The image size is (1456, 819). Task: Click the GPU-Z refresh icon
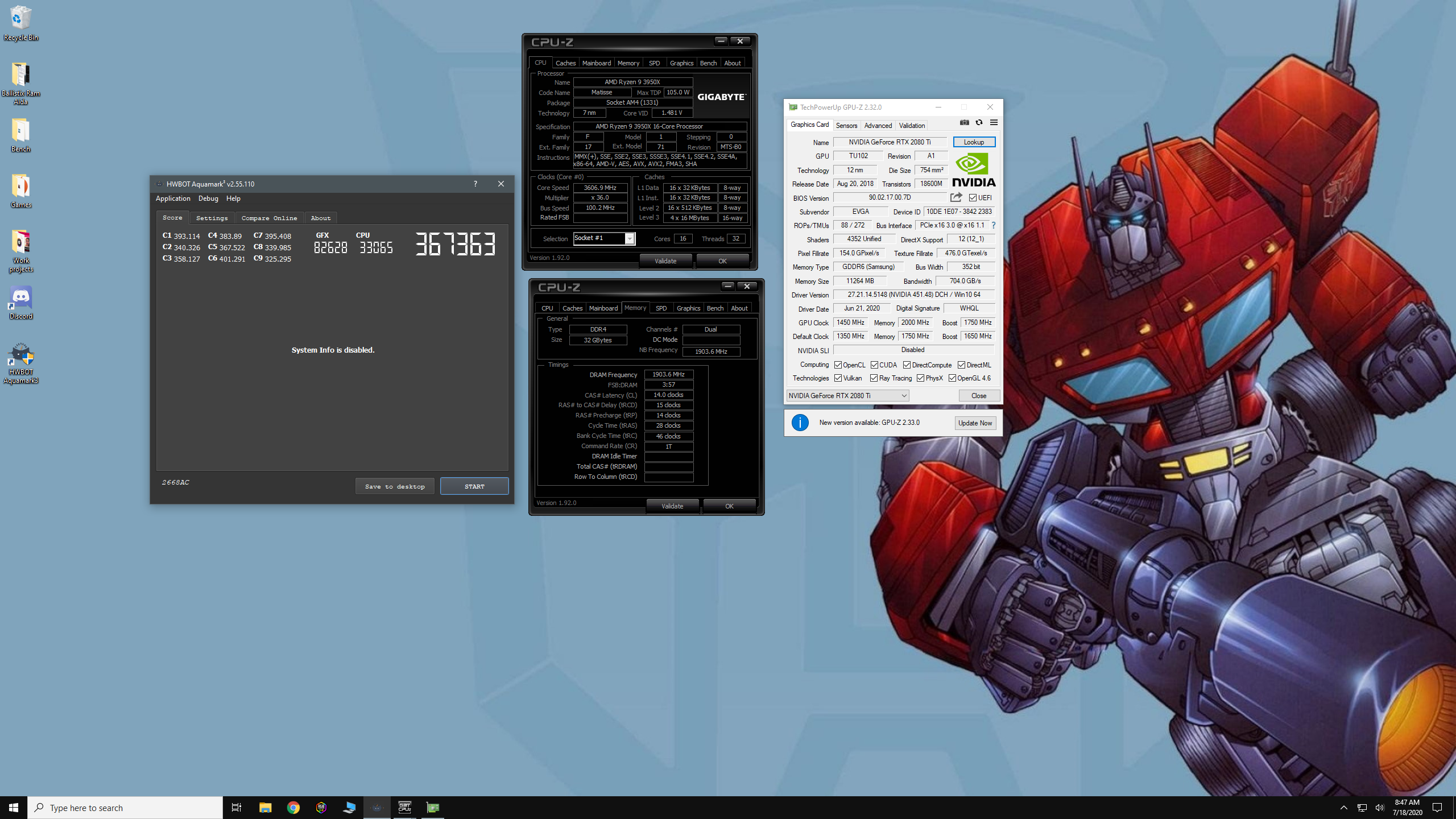click(979, 122)
